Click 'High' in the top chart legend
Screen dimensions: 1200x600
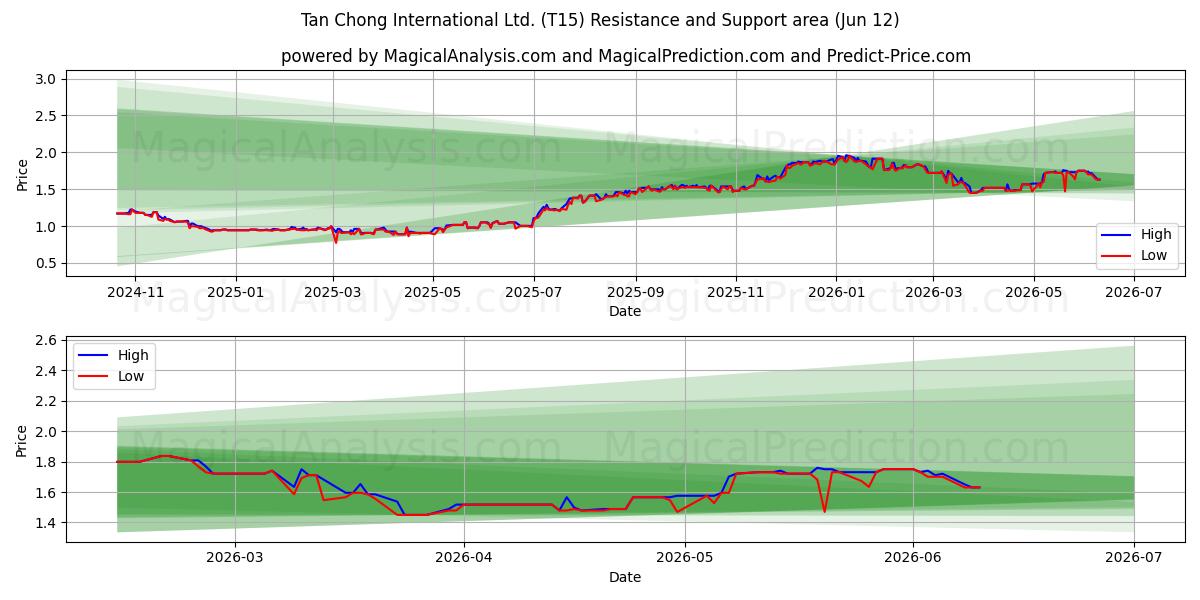[x=1156, y=235]
